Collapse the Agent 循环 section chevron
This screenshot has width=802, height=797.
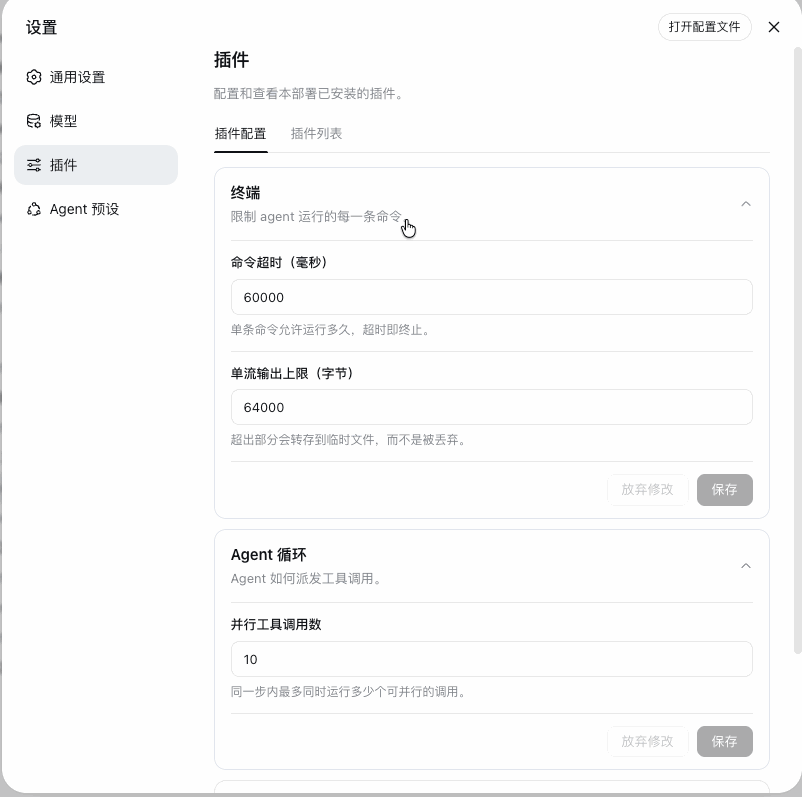pos(746,566)
